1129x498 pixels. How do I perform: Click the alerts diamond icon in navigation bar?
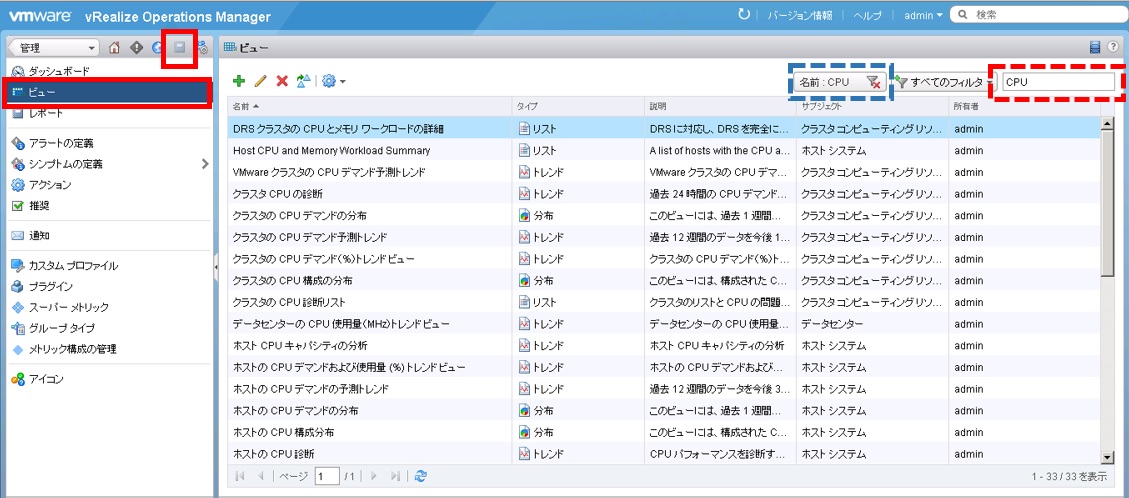[136, 47]
